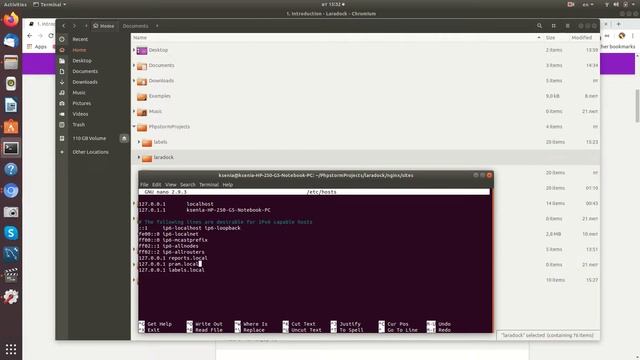This screenshot has width=640, height=360.
Task: Open Skype from the dock
Action: point(11,233)
